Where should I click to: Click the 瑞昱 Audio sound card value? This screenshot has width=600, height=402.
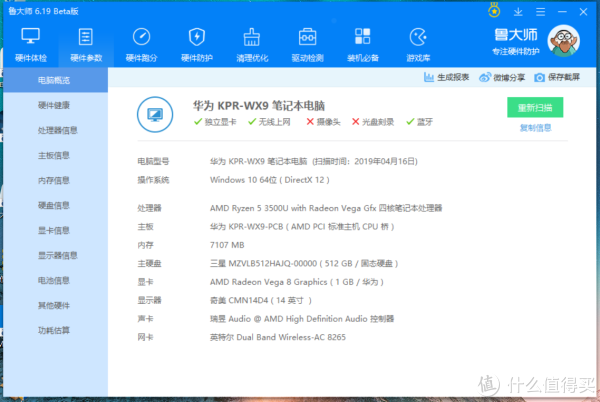[302, 319]
